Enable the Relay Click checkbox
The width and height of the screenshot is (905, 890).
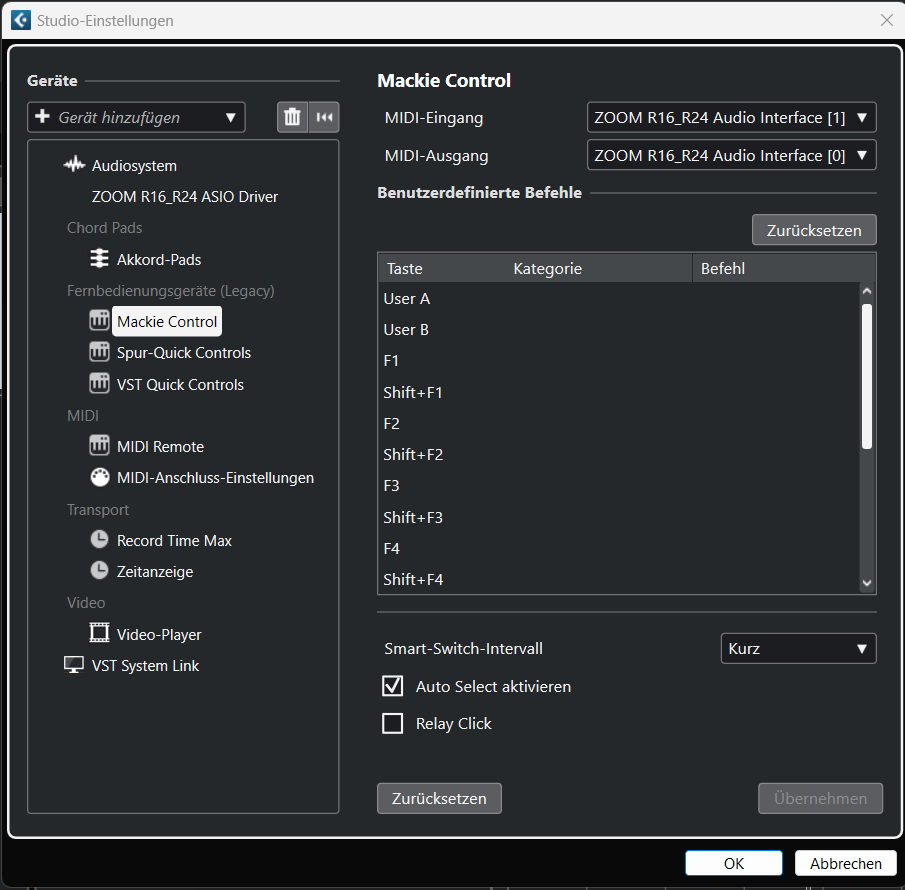click(x=393, y=723)
